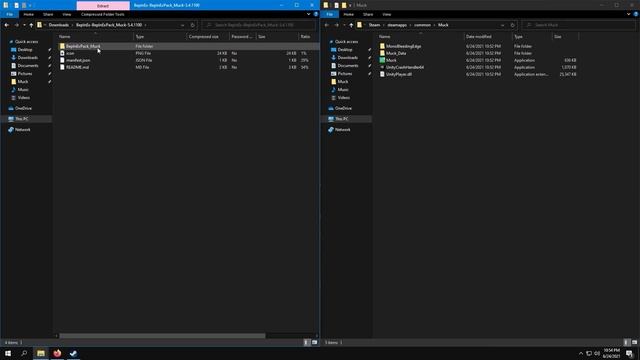Open Help in the Muck window ribbon
Image resolution: width=640 pixels, height=360 pixels.
click(636, 14)
